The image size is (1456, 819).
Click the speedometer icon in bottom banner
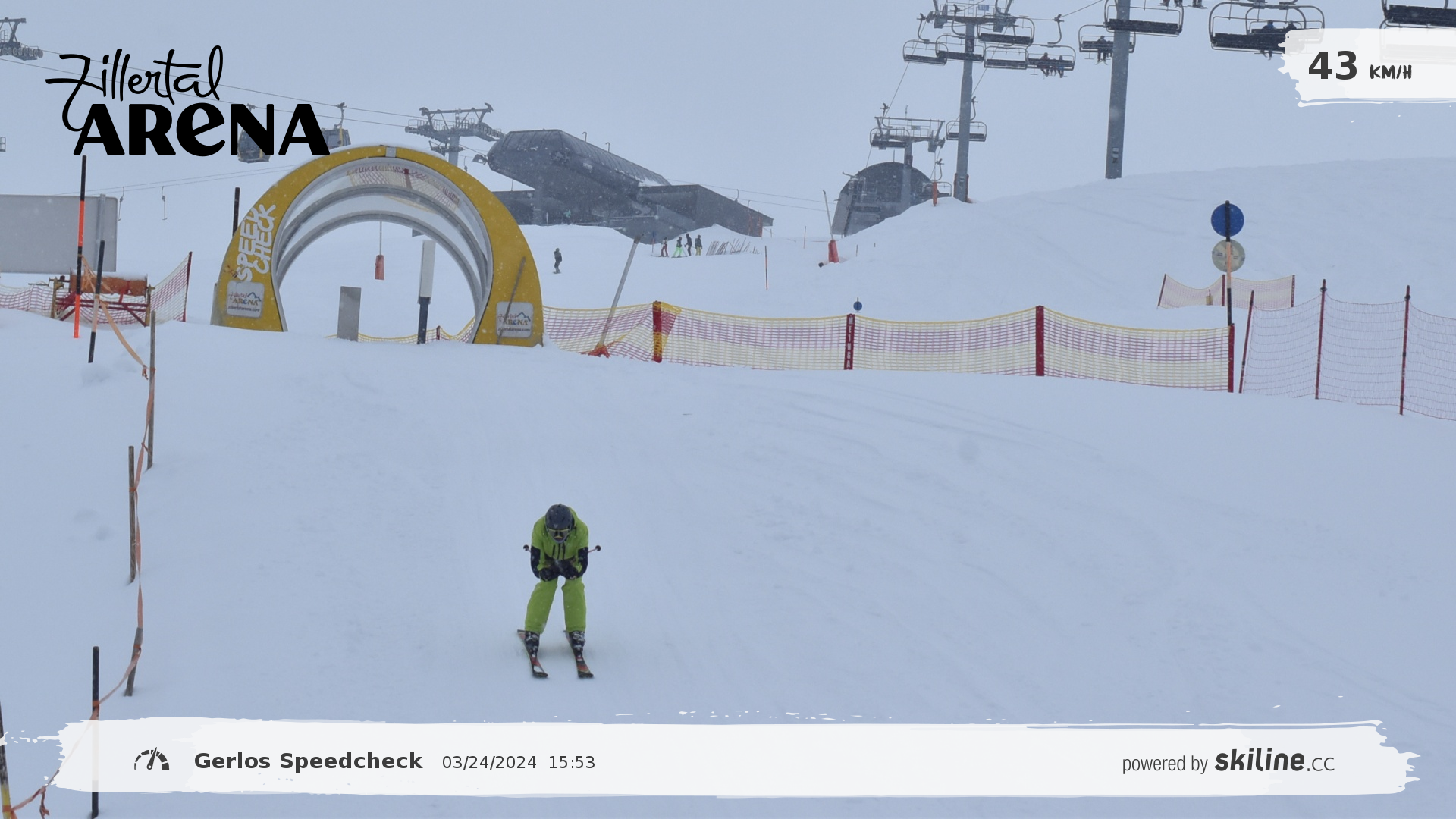(x=152, y=760)
